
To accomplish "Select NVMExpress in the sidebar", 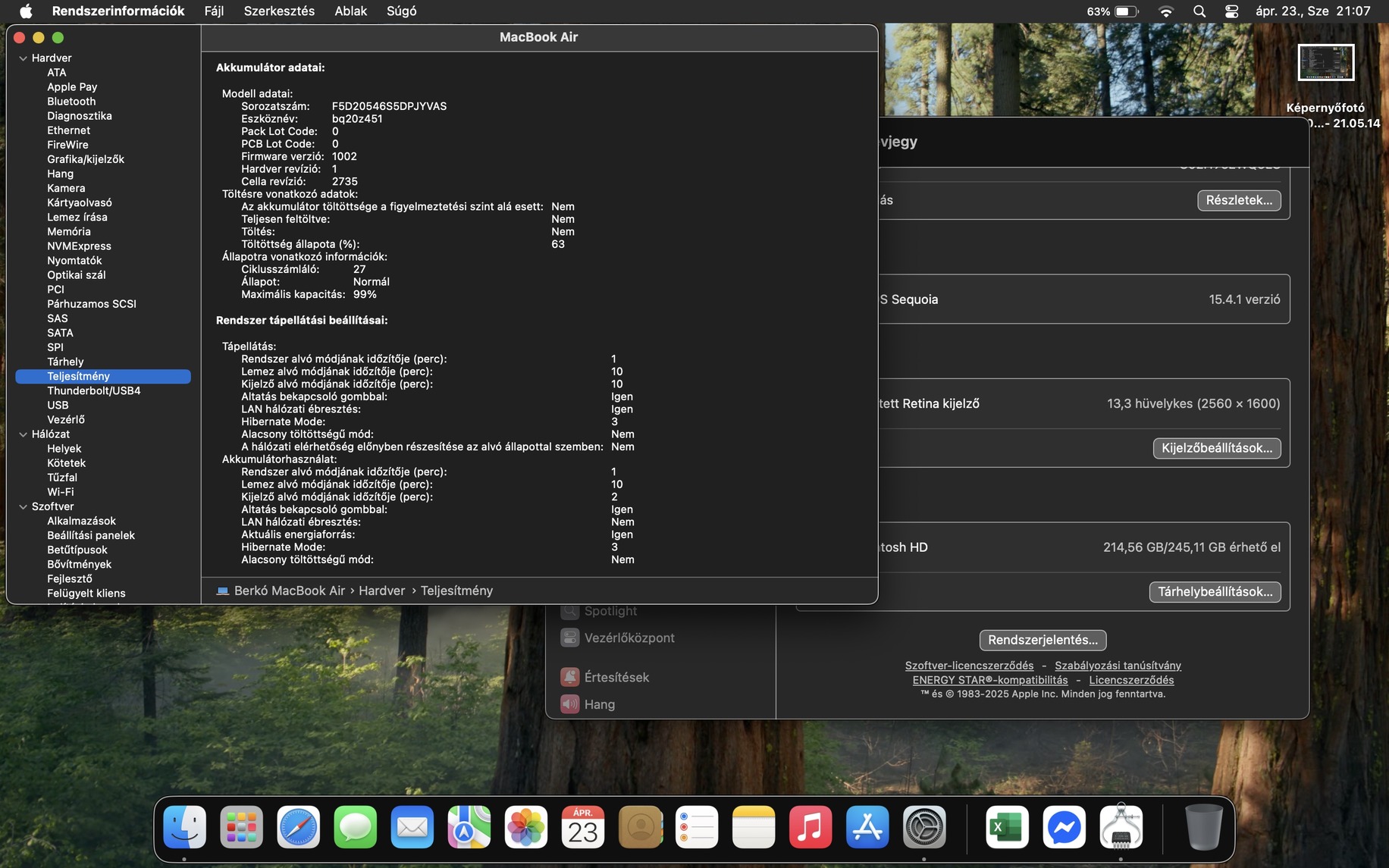I will 79,246.
